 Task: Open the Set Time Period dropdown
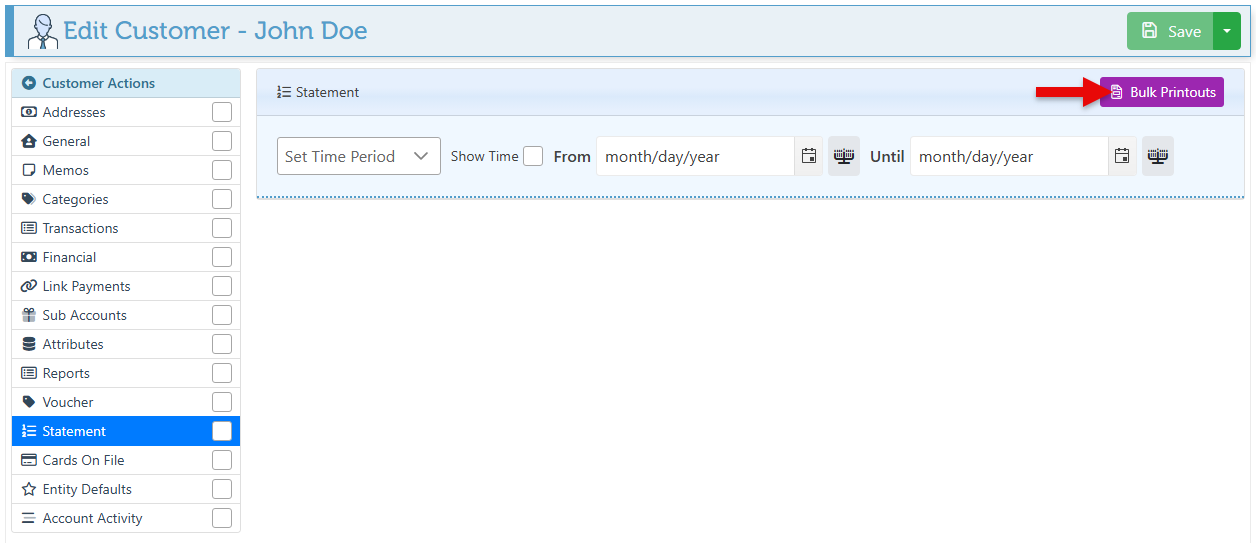[x=358, y=156]
